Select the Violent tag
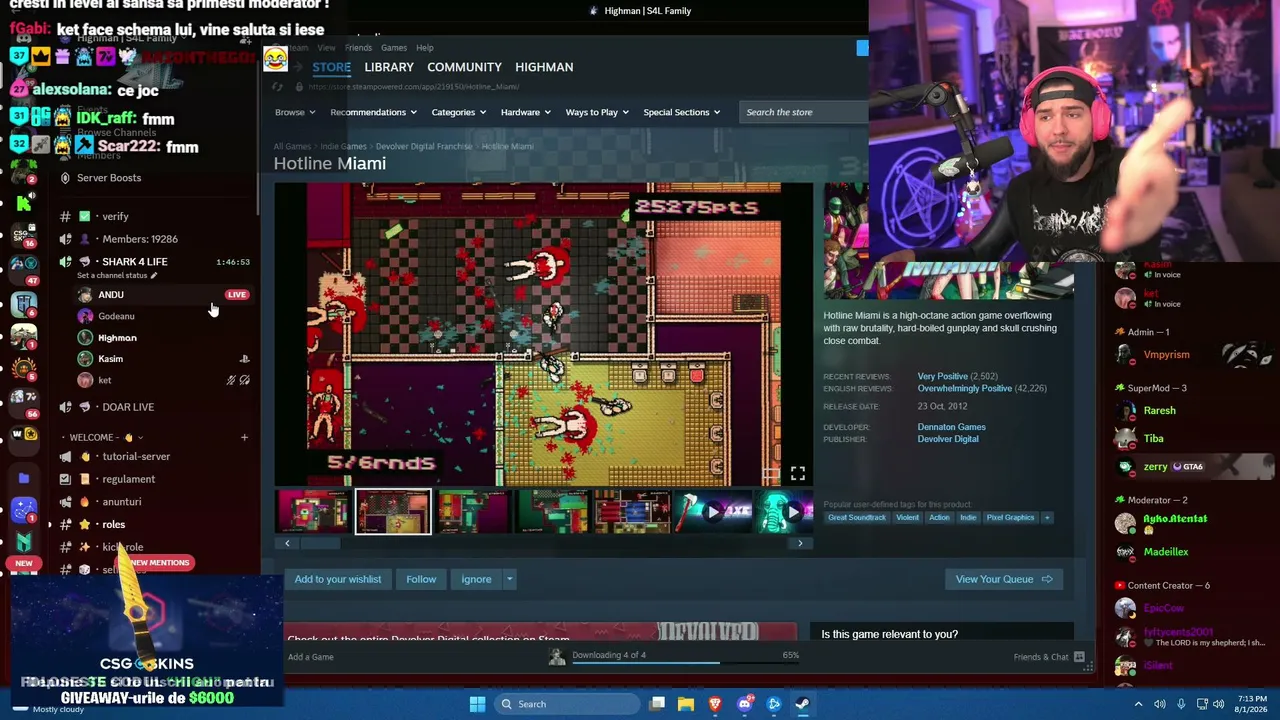 (907, 517)
